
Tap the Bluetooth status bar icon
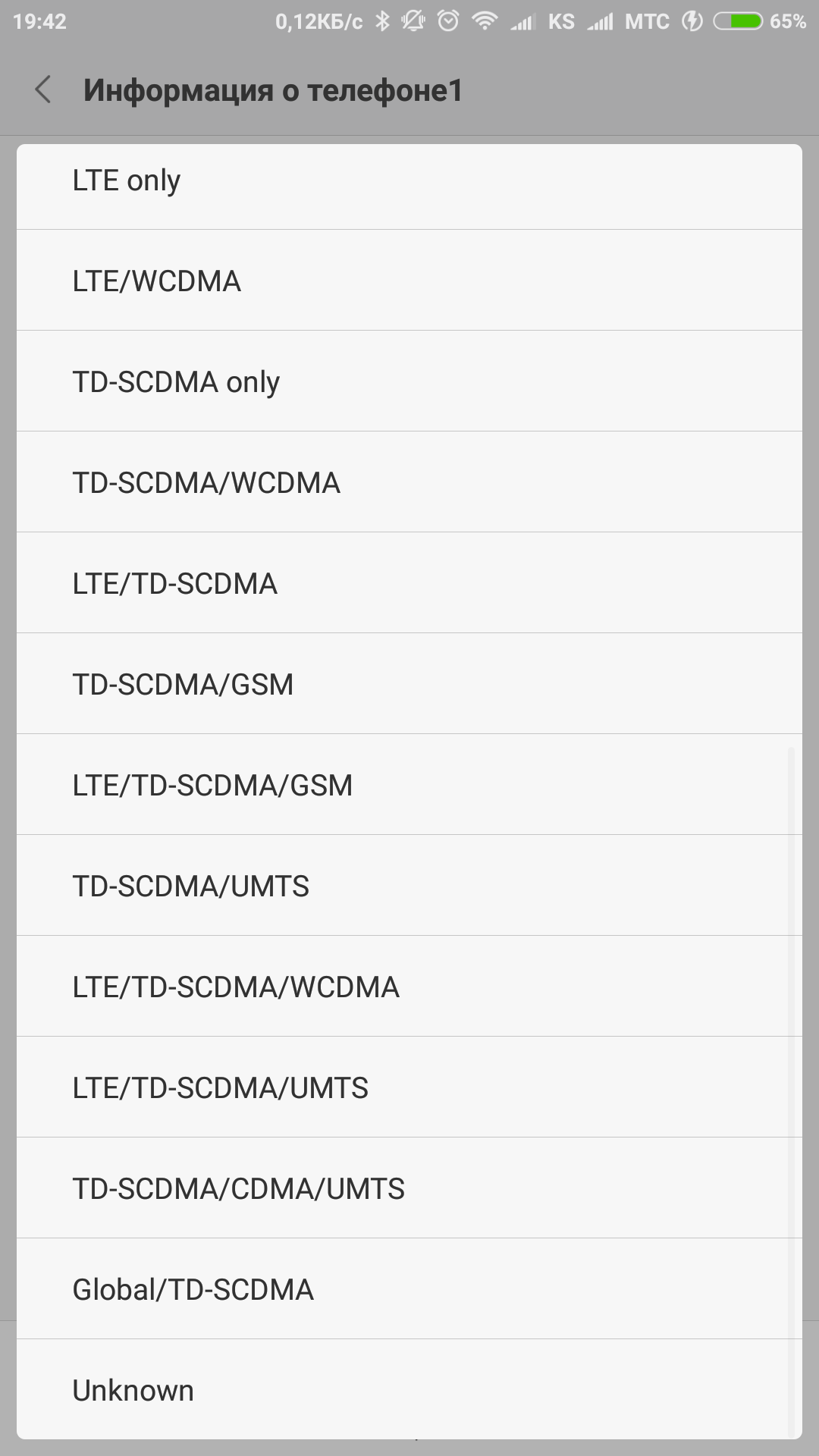383,21
